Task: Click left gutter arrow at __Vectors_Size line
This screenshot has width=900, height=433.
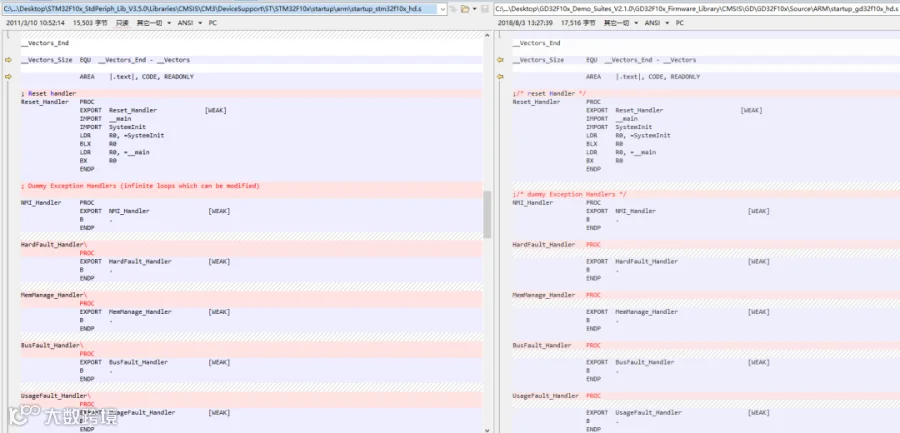Action: point(8,60)
